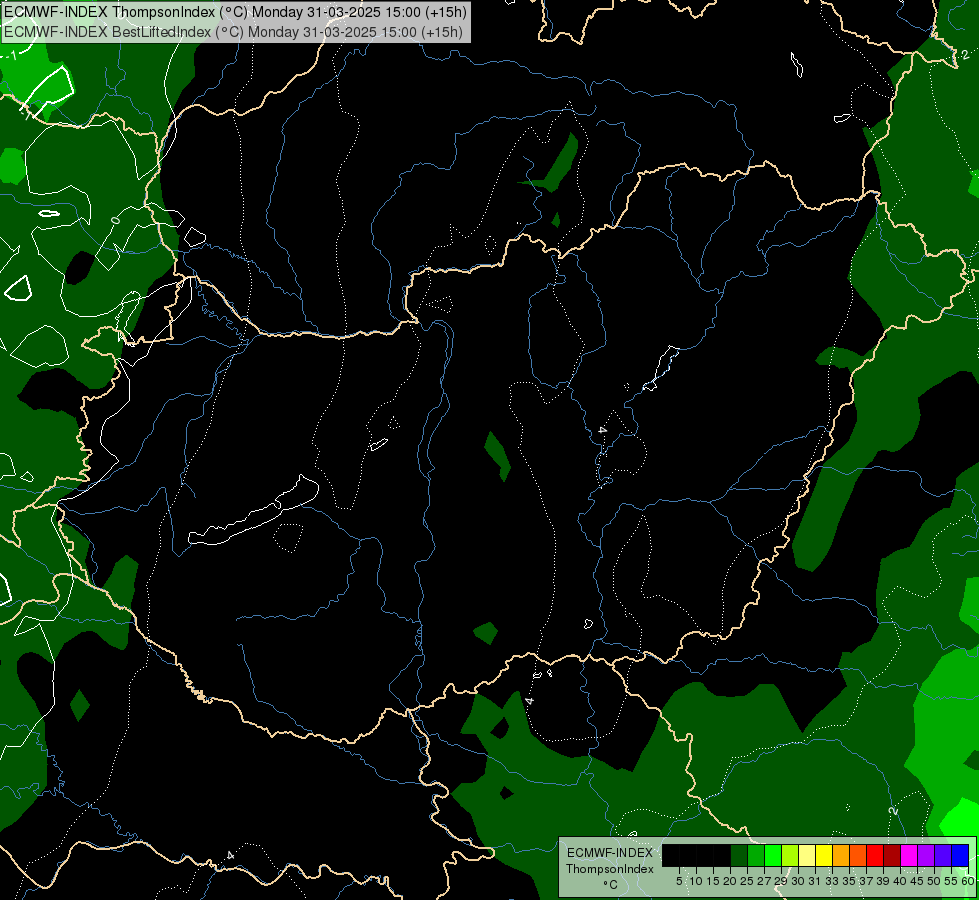Click the legend value '27'
Viewport: 979px width, 900px height.
[764, 881]
